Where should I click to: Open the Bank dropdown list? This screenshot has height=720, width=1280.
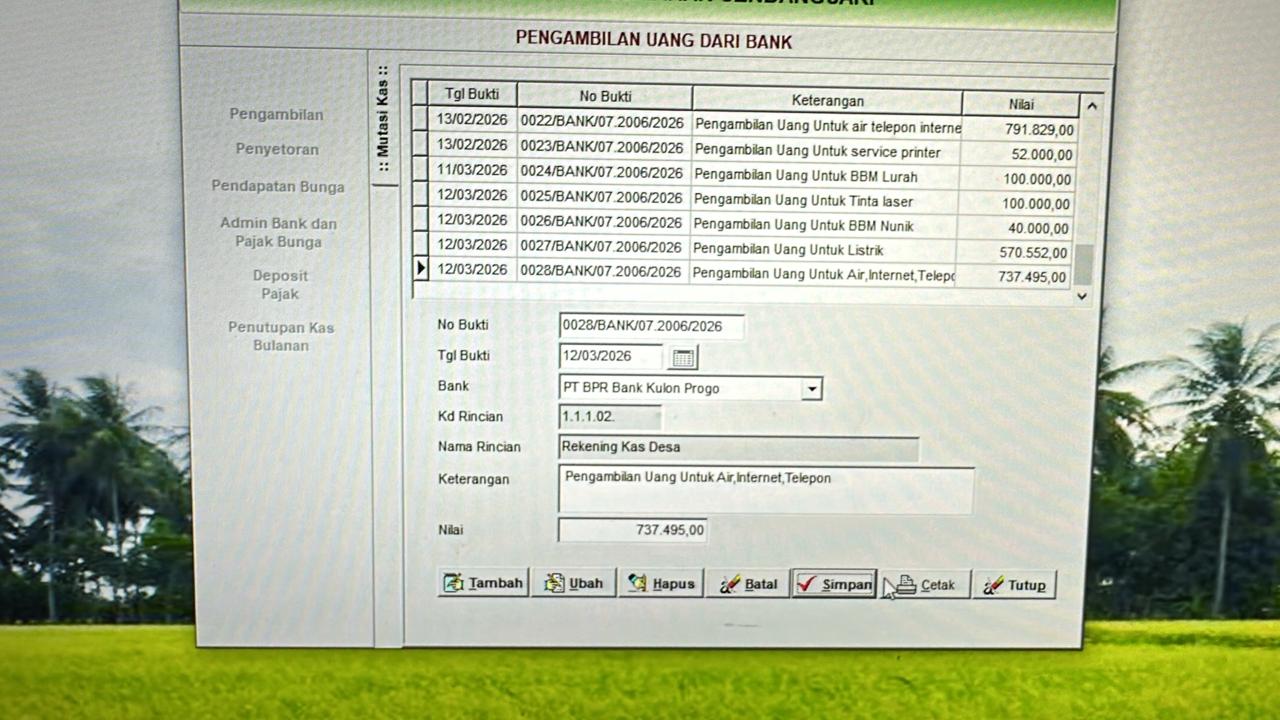click(x=812, y=388)
